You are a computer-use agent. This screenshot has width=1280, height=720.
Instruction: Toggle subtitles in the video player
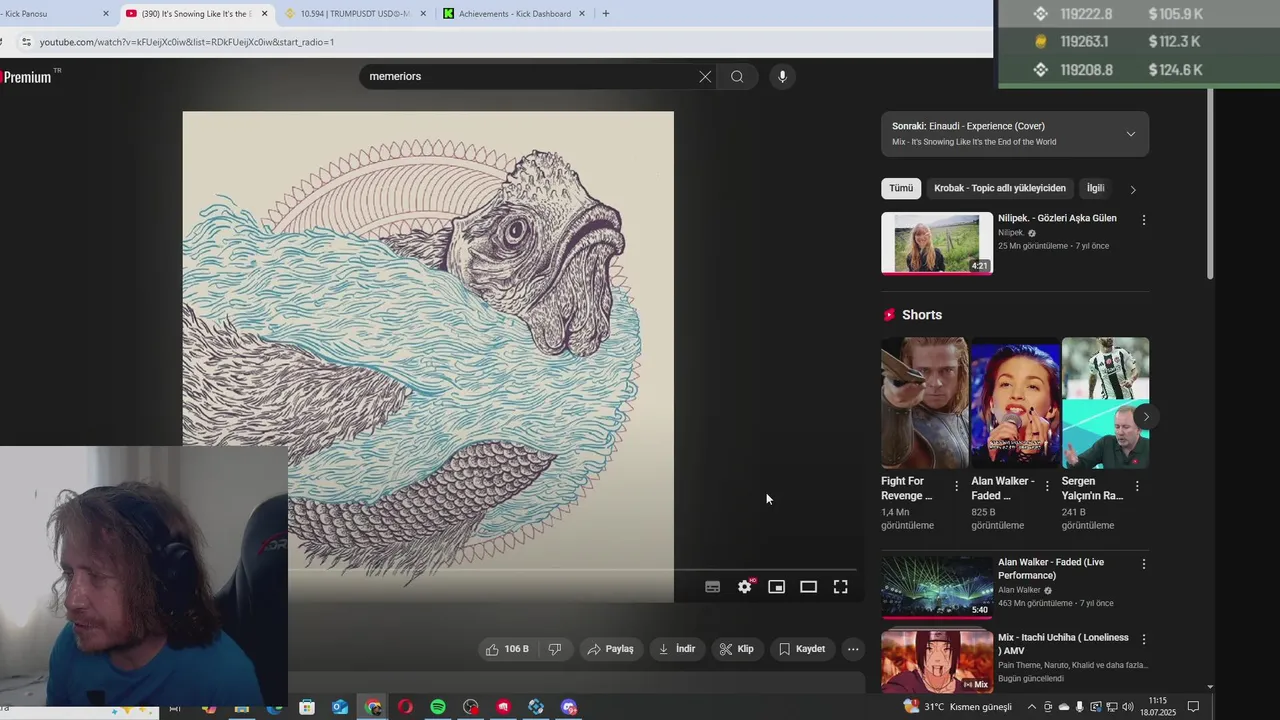tap(712, 587)
